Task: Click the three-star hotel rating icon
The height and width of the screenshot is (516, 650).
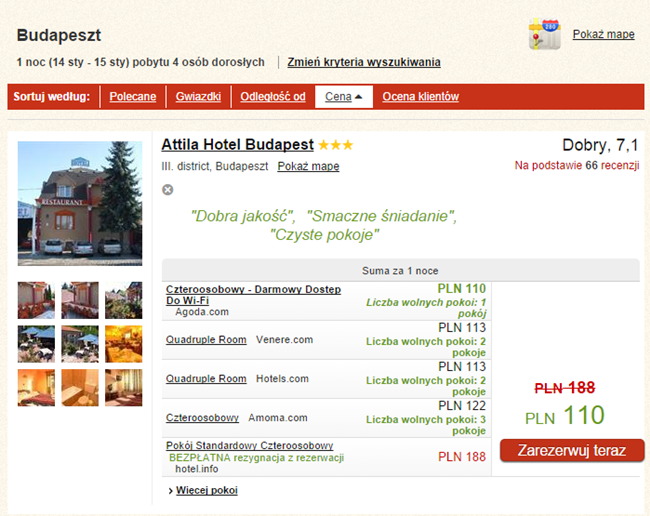Action: (x=336, y=145)
